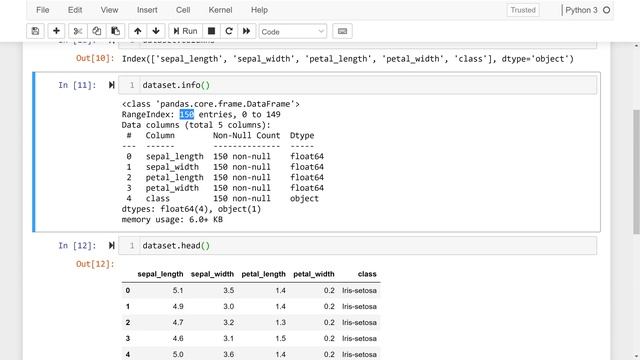This screenshot has width=640, height=360.
Task: Open the File menu
Action: 42,10
